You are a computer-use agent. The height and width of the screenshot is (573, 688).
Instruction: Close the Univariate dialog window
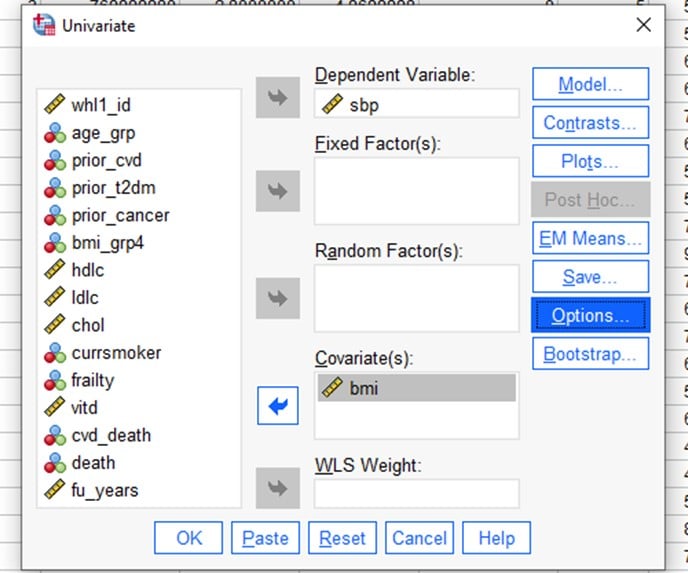pos(643,26)
